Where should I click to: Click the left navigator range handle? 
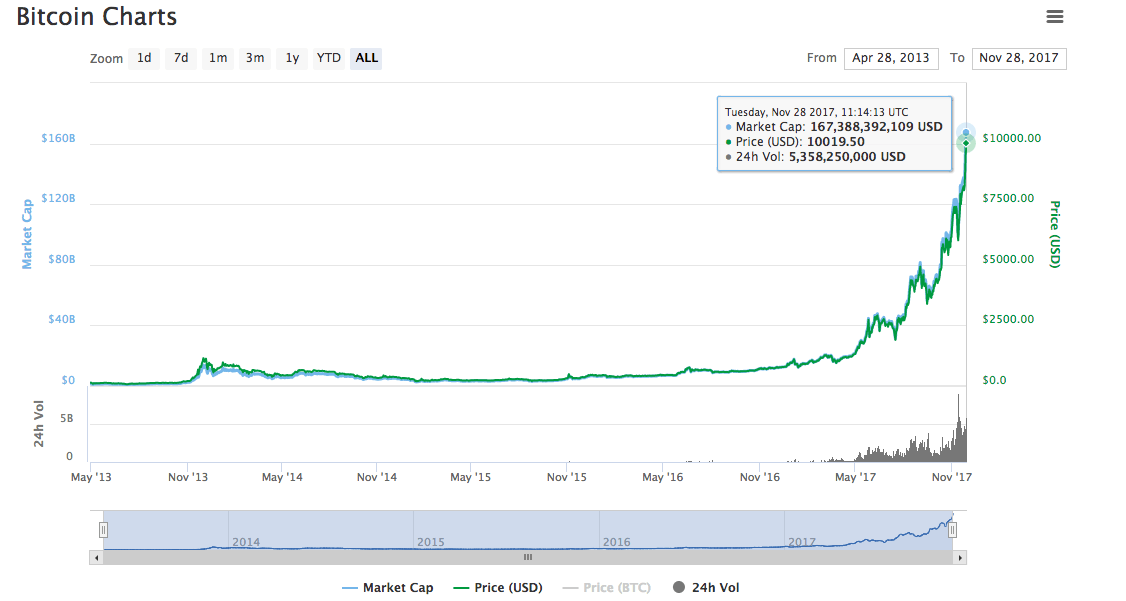point(103,529)
